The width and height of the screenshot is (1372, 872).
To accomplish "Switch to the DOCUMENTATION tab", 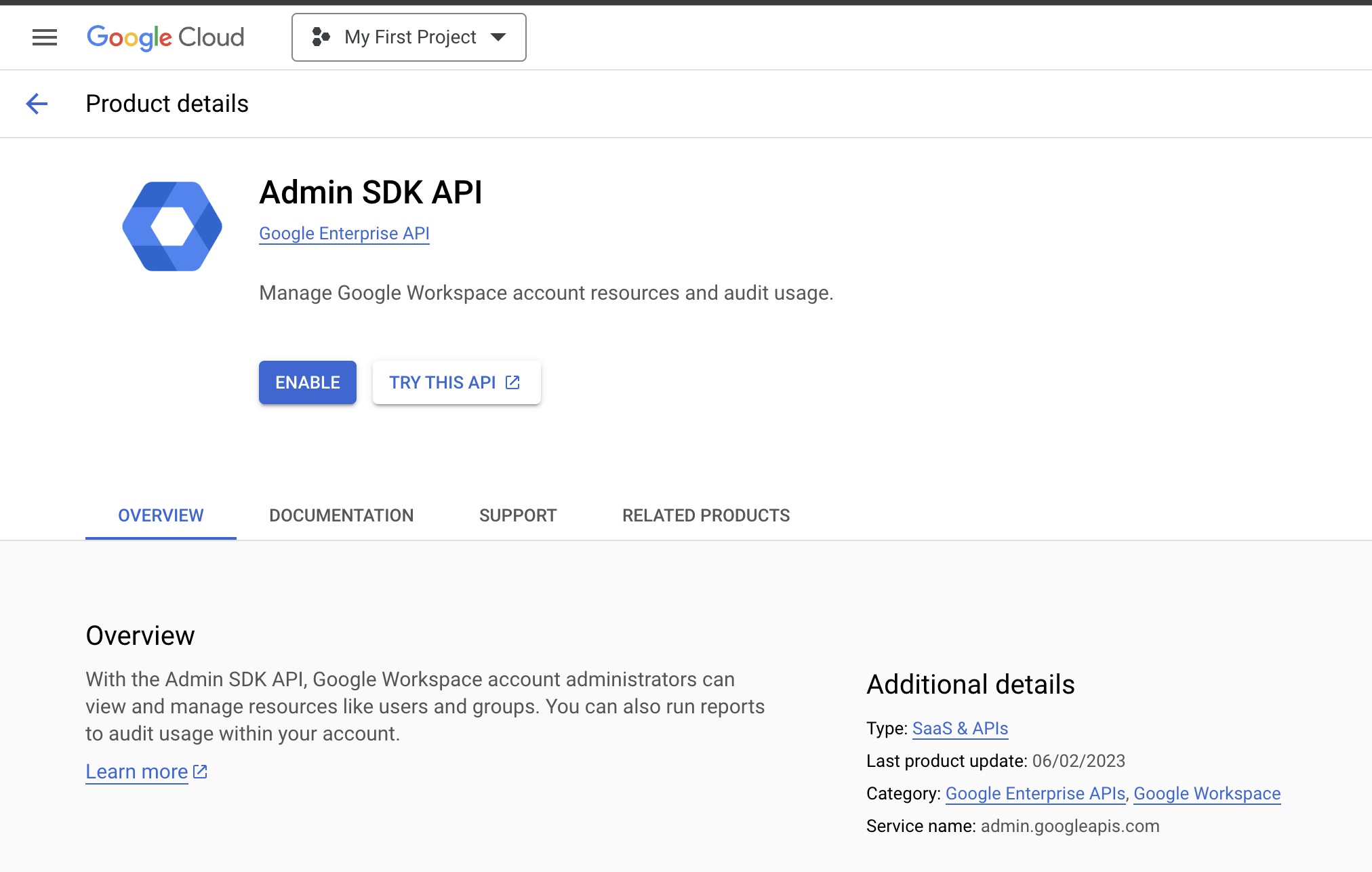I will point(341,515).
